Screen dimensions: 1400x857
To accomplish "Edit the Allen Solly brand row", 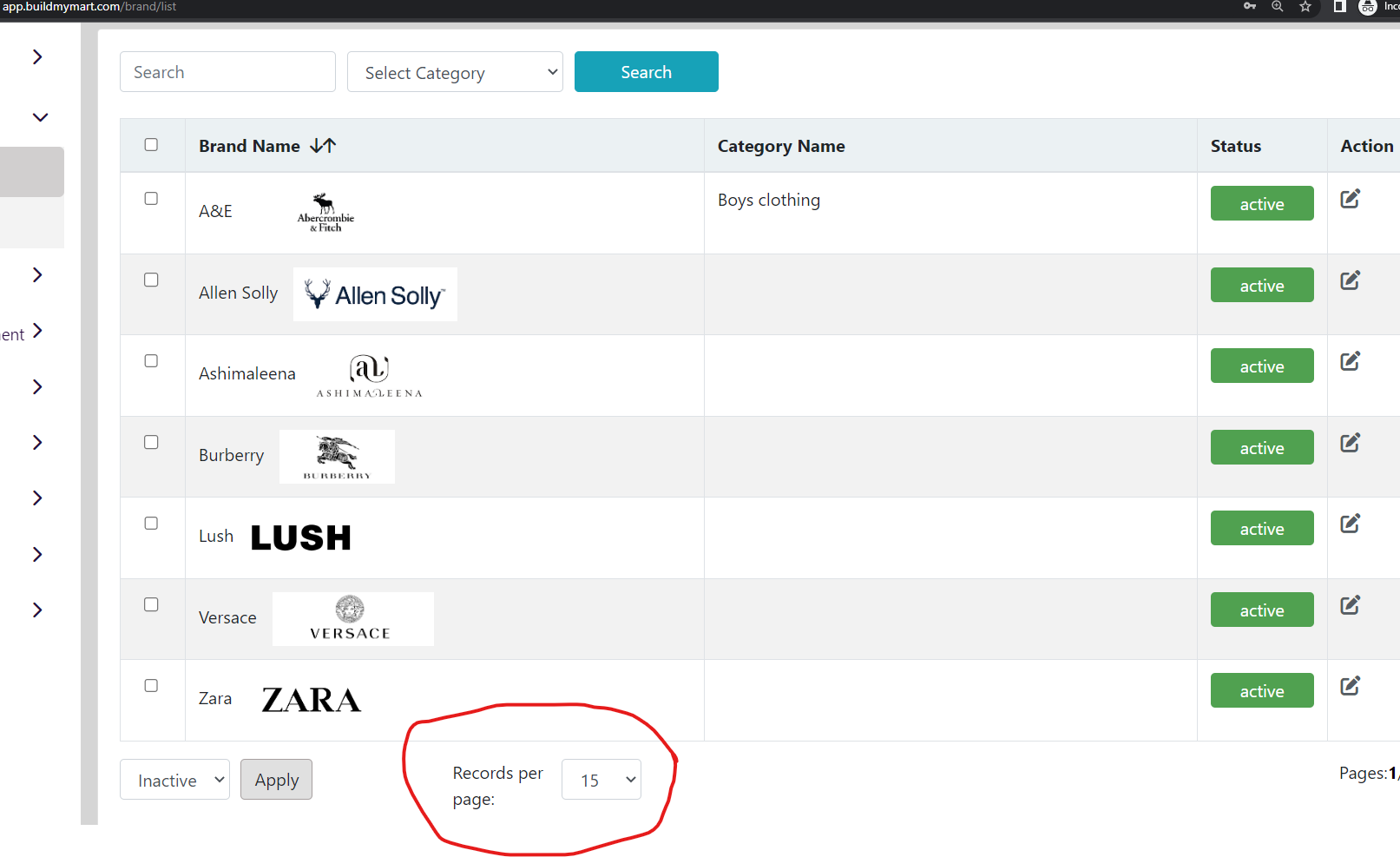I will pos(1350,280).
